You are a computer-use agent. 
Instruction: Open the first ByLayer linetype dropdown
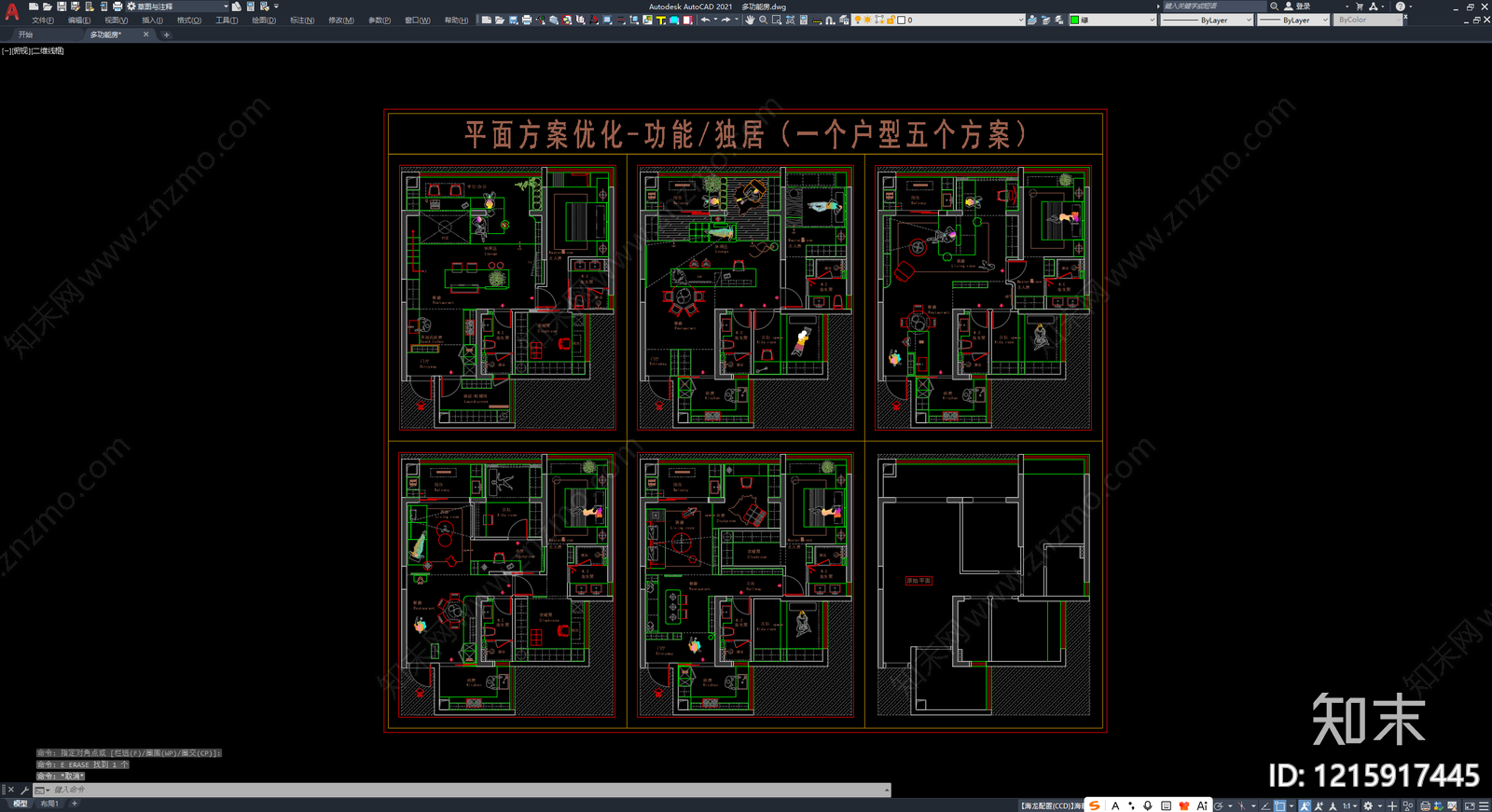pyautogui.click(x=1207, y=20)
